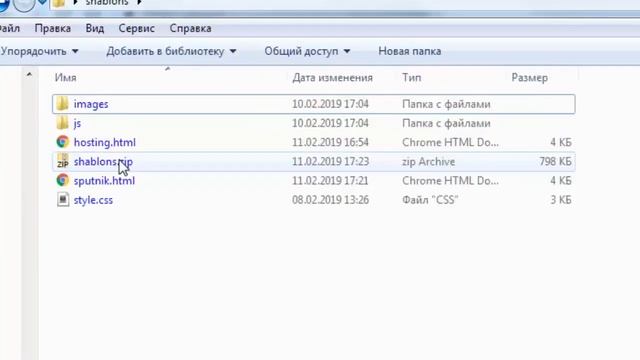The image size is (640, 360).
Task: Open the Правка menu
Action: [x=53, y=28]
